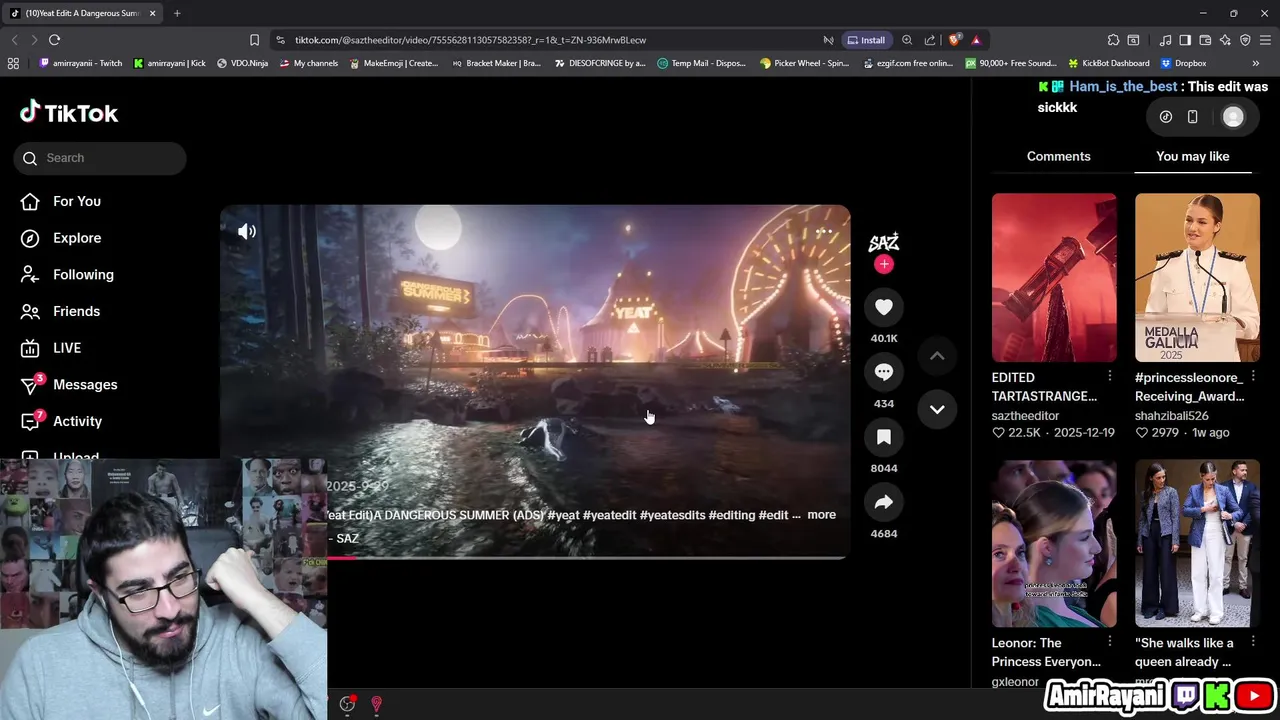Screen dimensions: 1280x720
Task: Open the Get Coins TikTok icon
Action: coord(1166,117)
